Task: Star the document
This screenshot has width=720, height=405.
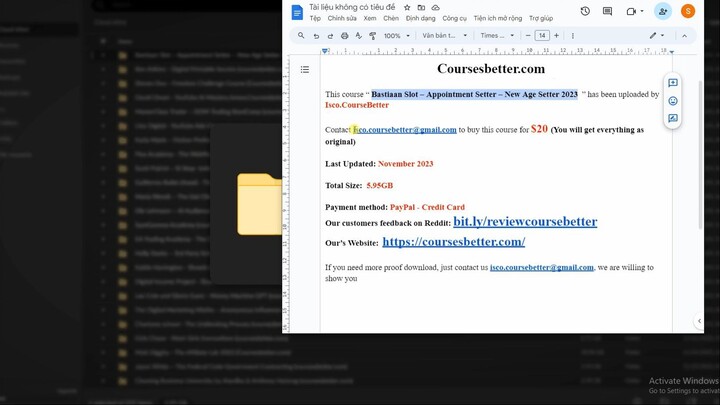Action: (407, 7)
